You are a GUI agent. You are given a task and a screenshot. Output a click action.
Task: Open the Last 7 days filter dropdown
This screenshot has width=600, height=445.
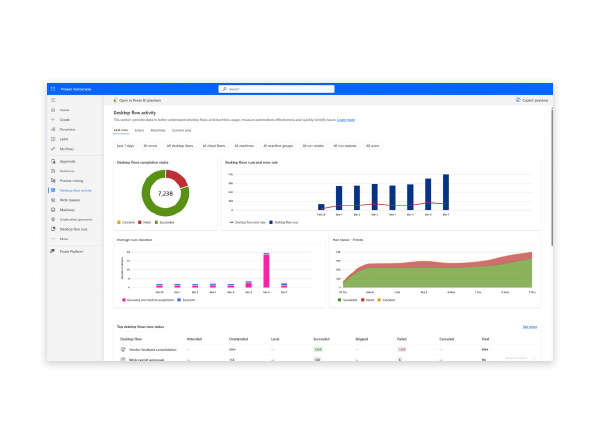click(126, 146)
